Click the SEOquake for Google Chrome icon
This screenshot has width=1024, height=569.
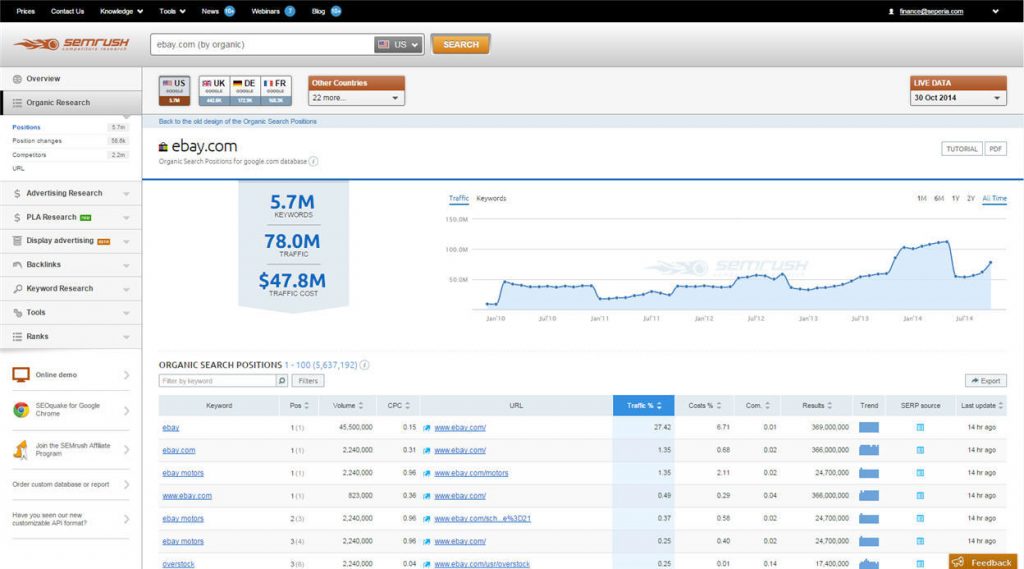coord(21,409)
